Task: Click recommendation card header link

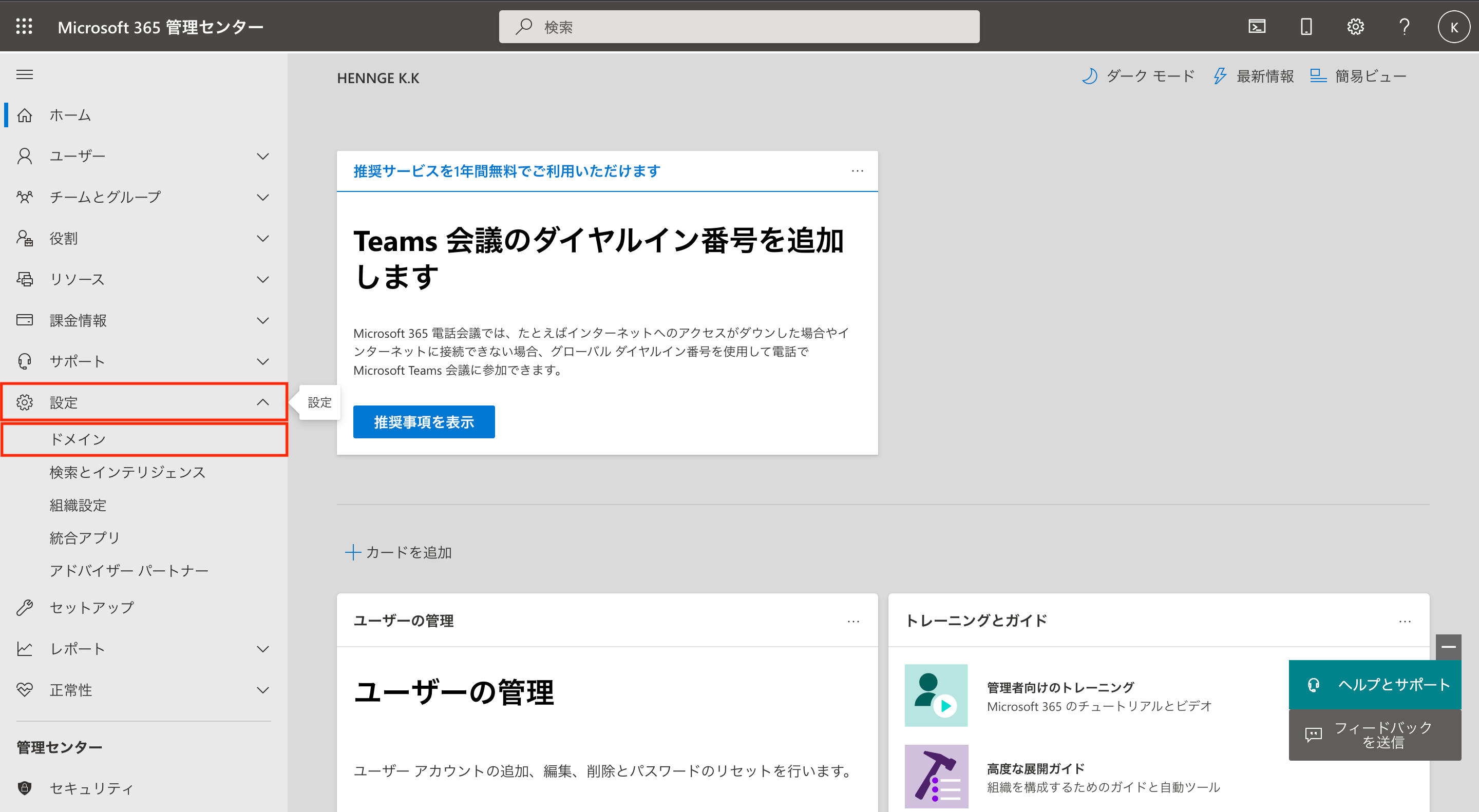Action: pos(506,171)
